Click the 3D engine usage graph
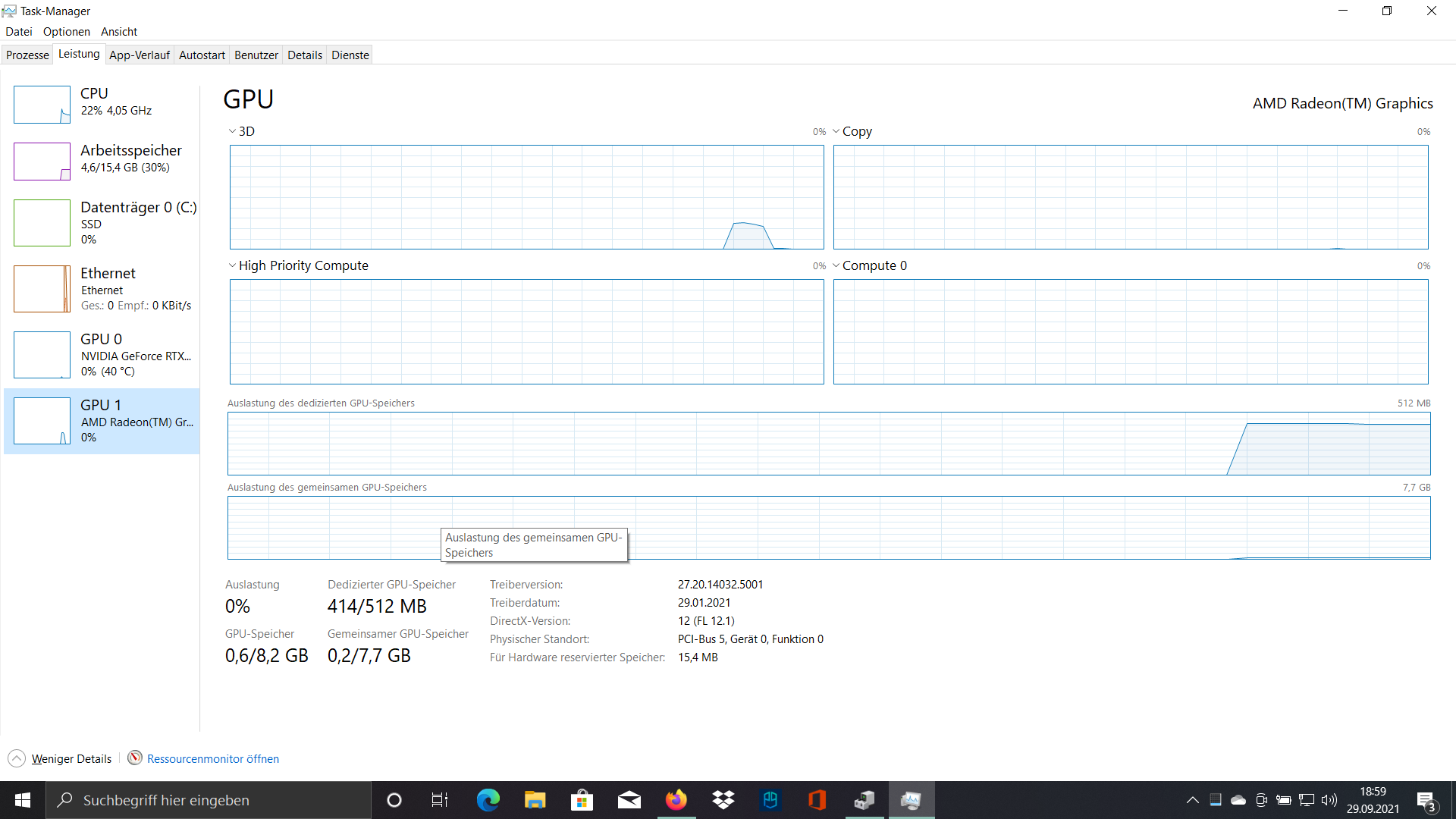Image resolution: width=1456 pixels, height=819 pixels. tap(527, 197)
